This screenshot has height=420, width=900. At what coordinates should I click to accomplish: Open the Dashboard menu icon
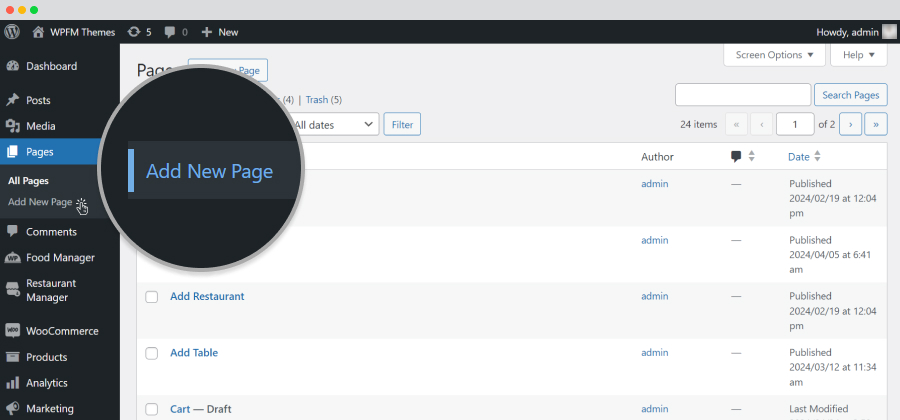click(x=13, y=67)
